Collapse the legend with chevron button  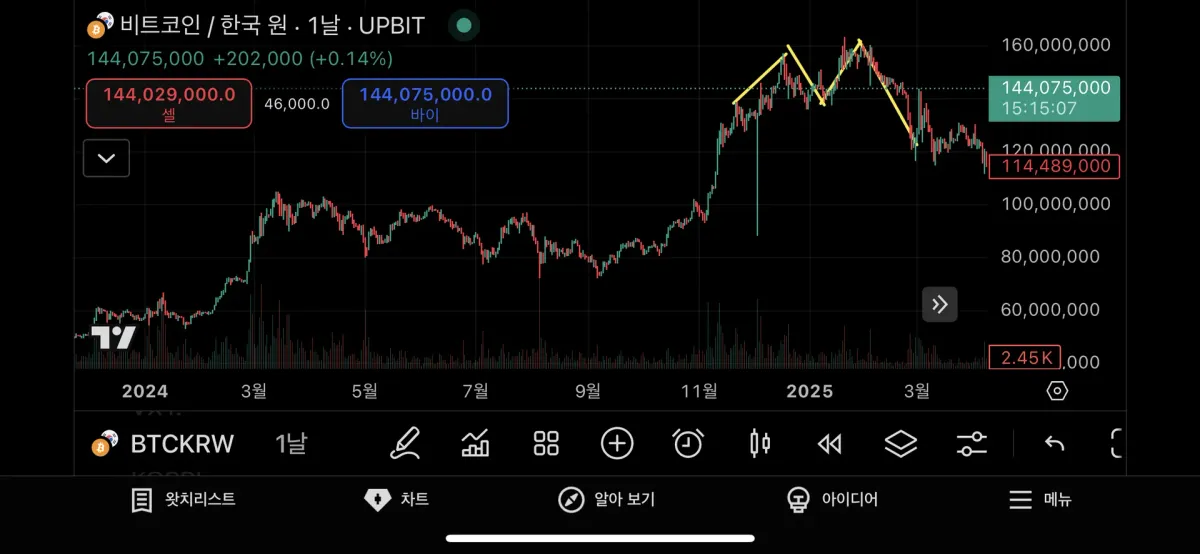106,158
